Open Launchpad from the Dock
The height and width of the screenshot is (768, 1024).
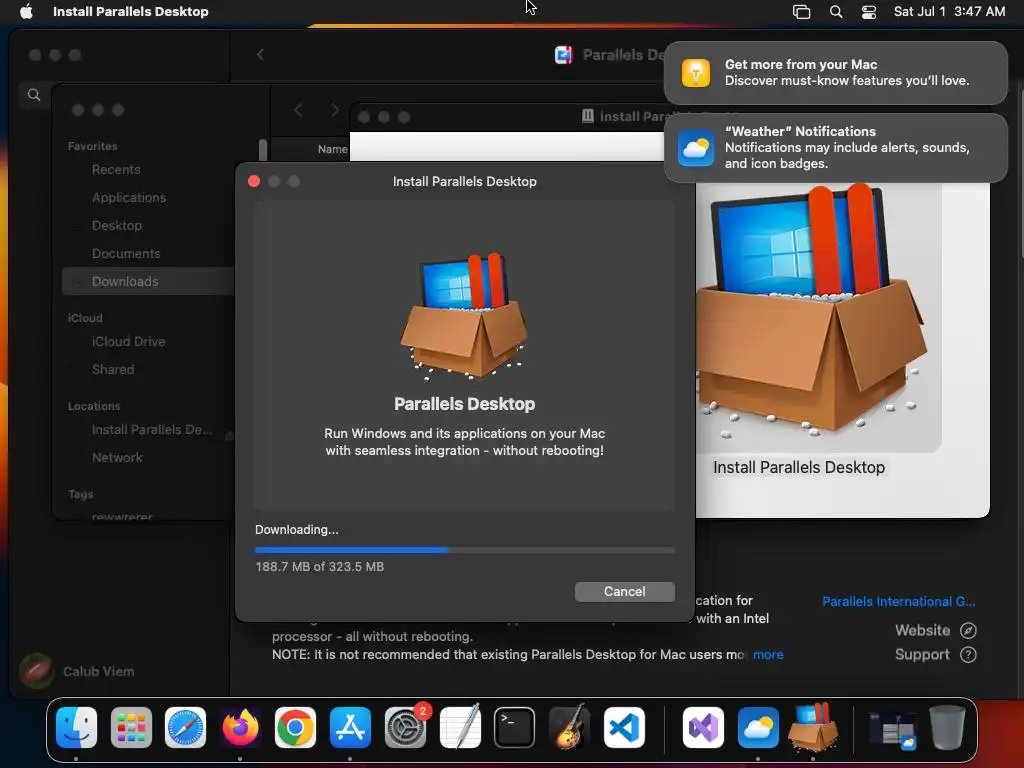(131, 727)
